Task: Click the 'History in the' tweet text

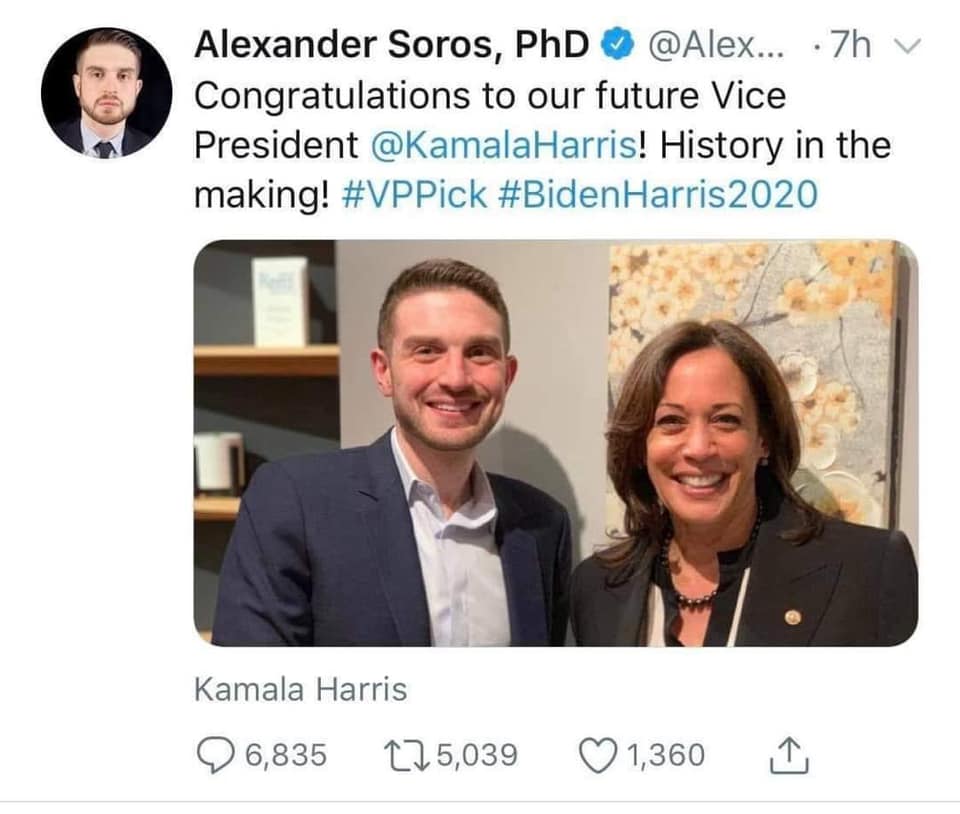Action: pyautogui.click(x=775, y=146)
